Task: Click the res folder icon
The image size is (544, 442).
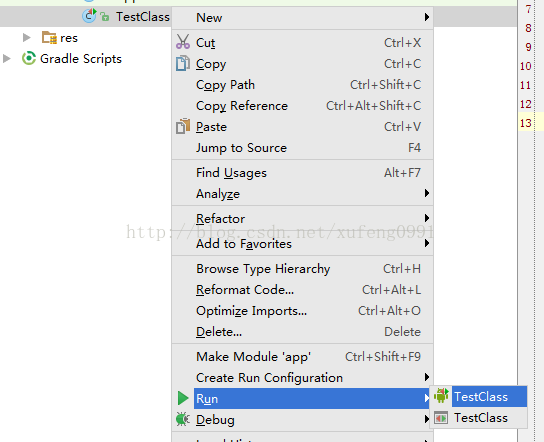Action: coord(49,37)
